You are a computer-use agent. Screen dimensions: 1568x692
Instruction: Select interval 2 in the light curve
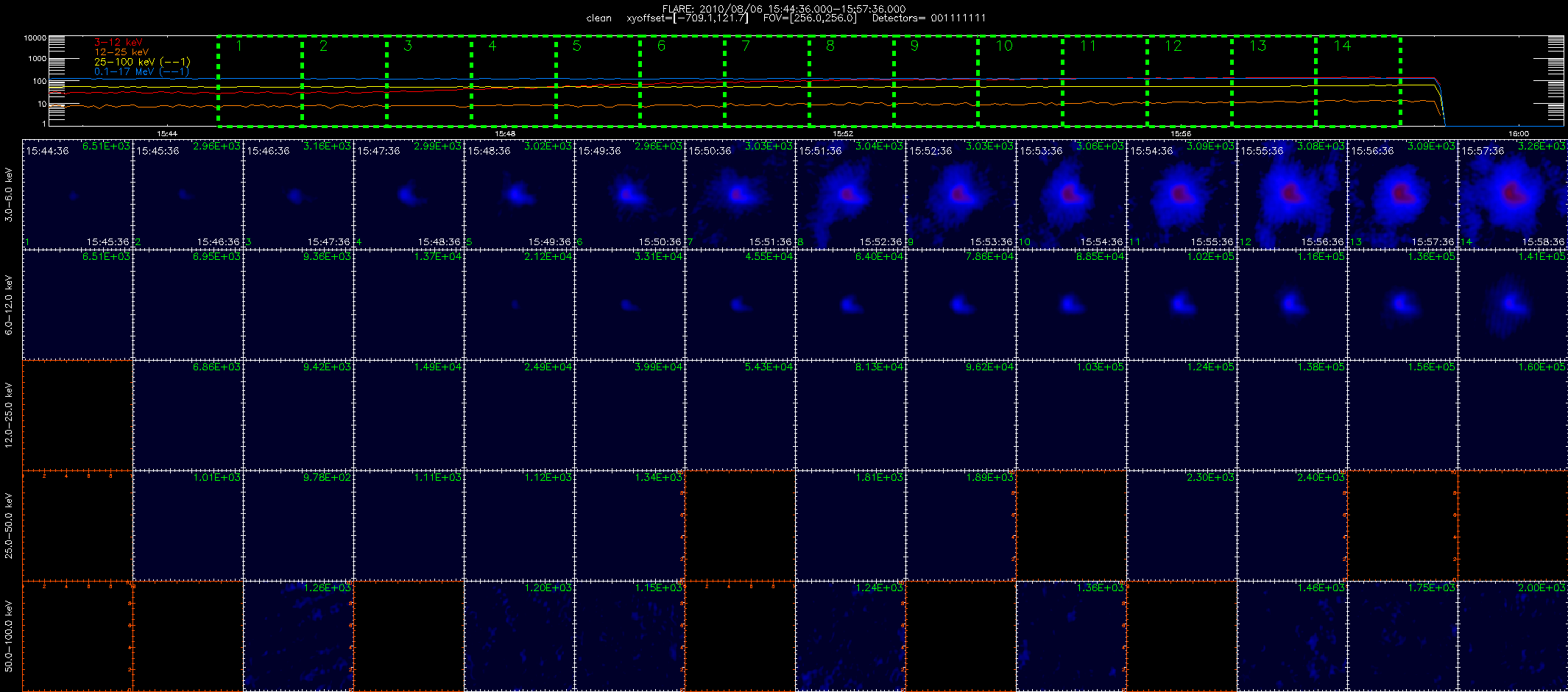[x=345, y=81]
